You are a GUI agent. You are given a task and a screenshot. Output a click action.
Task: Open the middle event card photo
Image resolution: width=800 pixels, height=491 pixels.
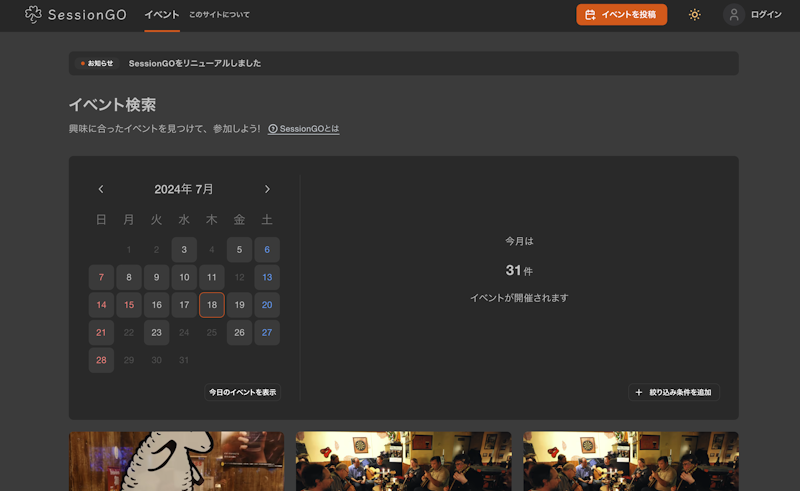[404, 461]
